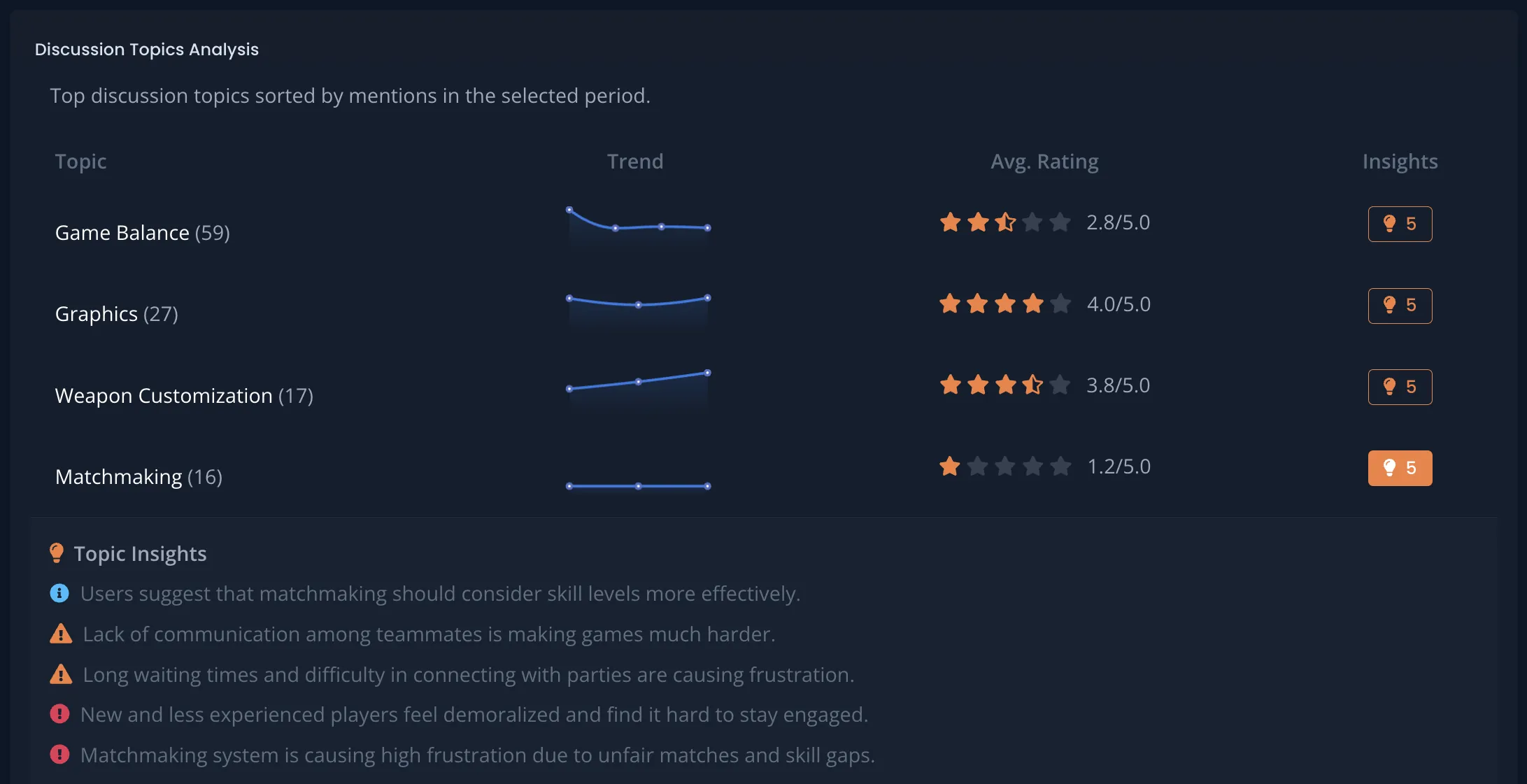This screenshot has width=1527, height=784.
Task: Click the Topic column header
Action: [80, 161]
